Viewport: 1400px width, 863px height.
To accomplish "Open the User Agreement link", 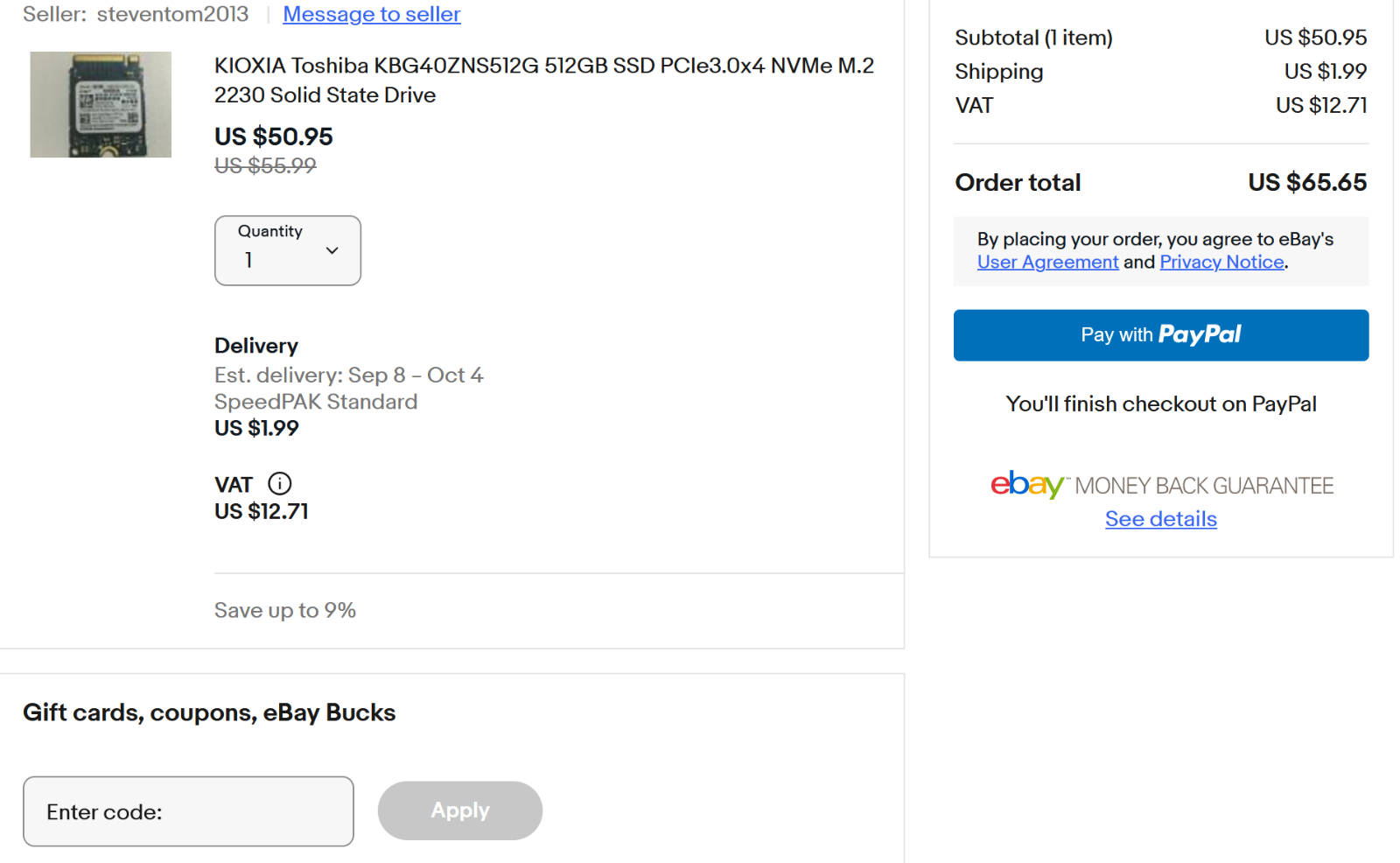I will coord(1047,262).
